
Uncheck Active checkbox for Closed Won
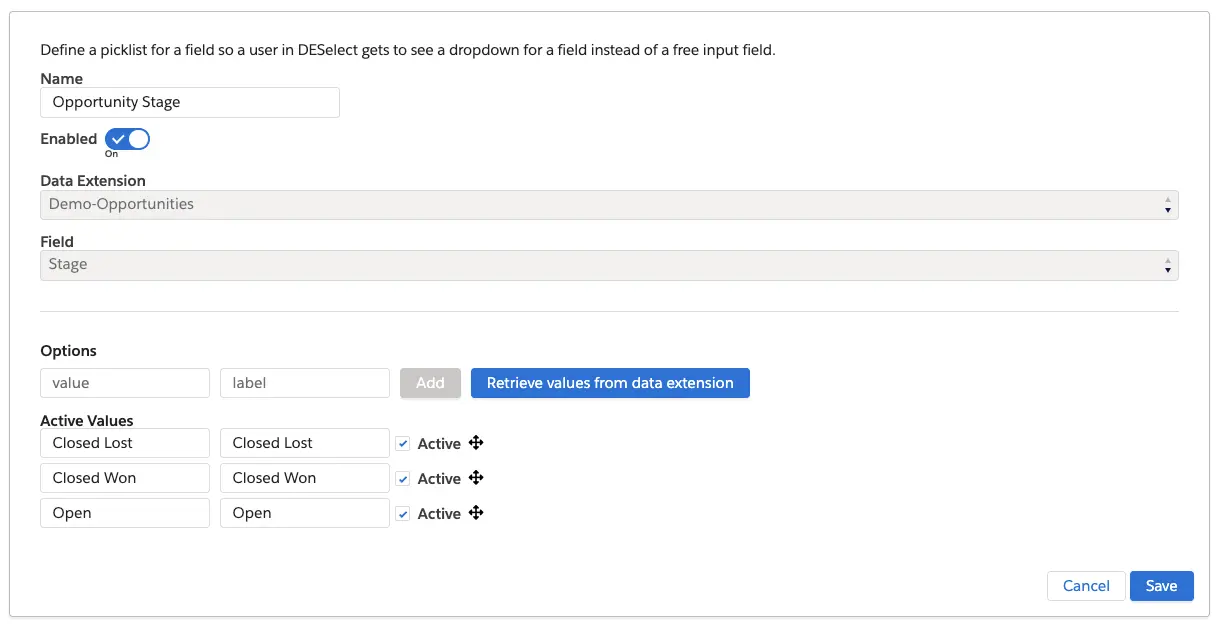click(403, 479)
